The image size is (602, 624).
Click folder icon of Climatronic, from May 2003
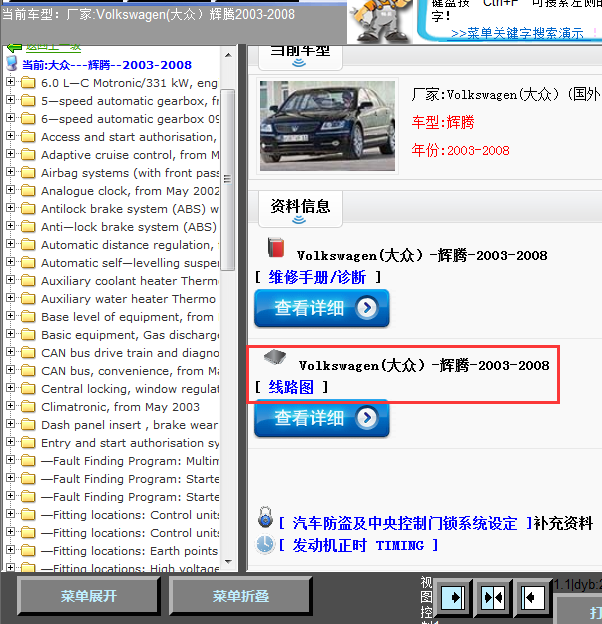click(x=28, y=407)
